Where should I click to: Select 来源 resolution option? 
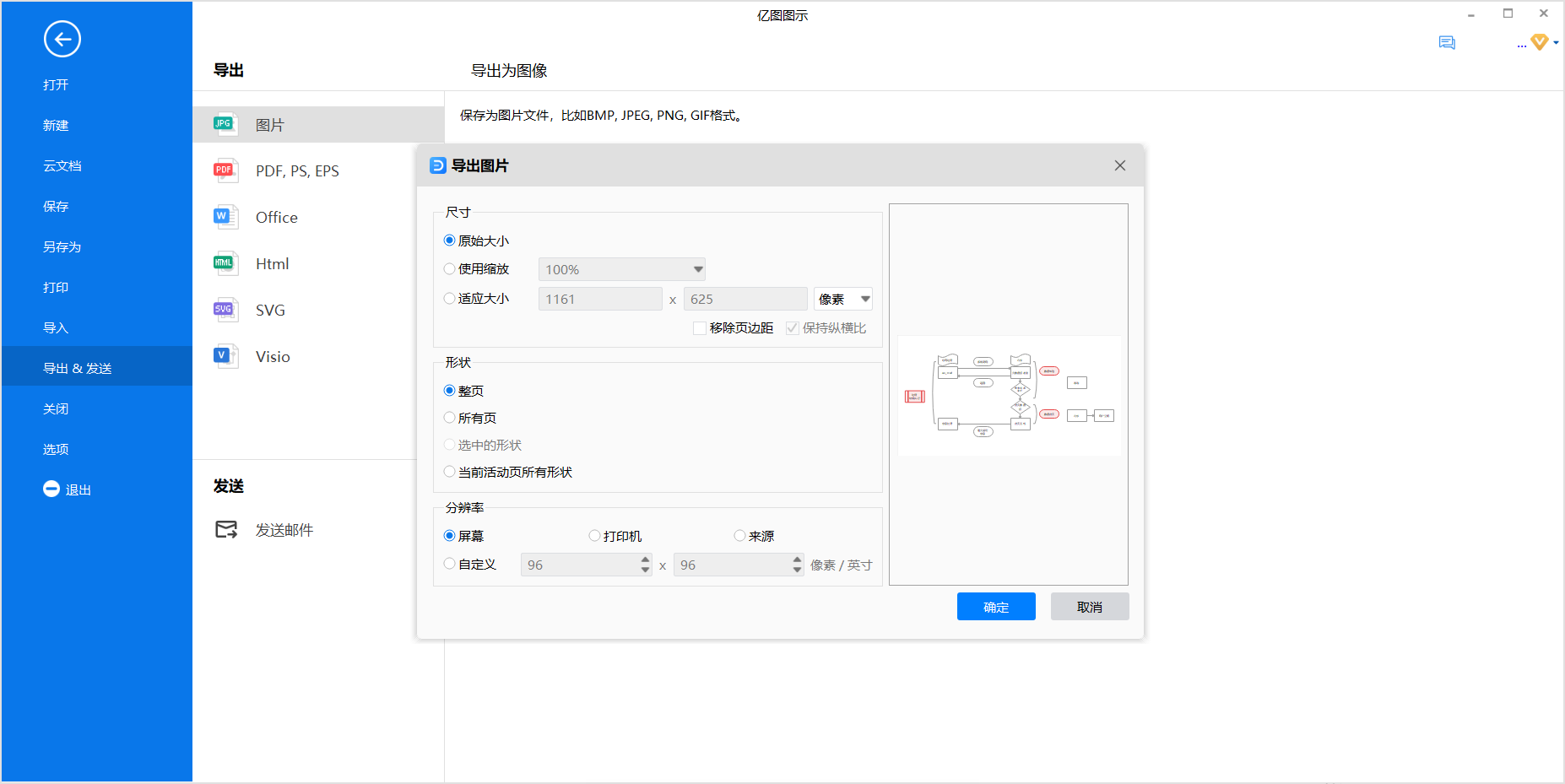[739, 536]
